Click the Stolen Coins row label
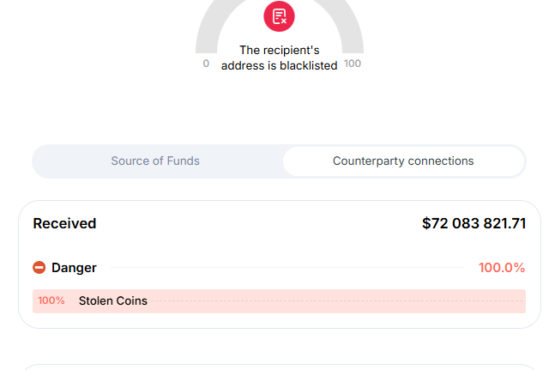Image resolution: width=555 pixels, height=370 pixels. [113, 301]
